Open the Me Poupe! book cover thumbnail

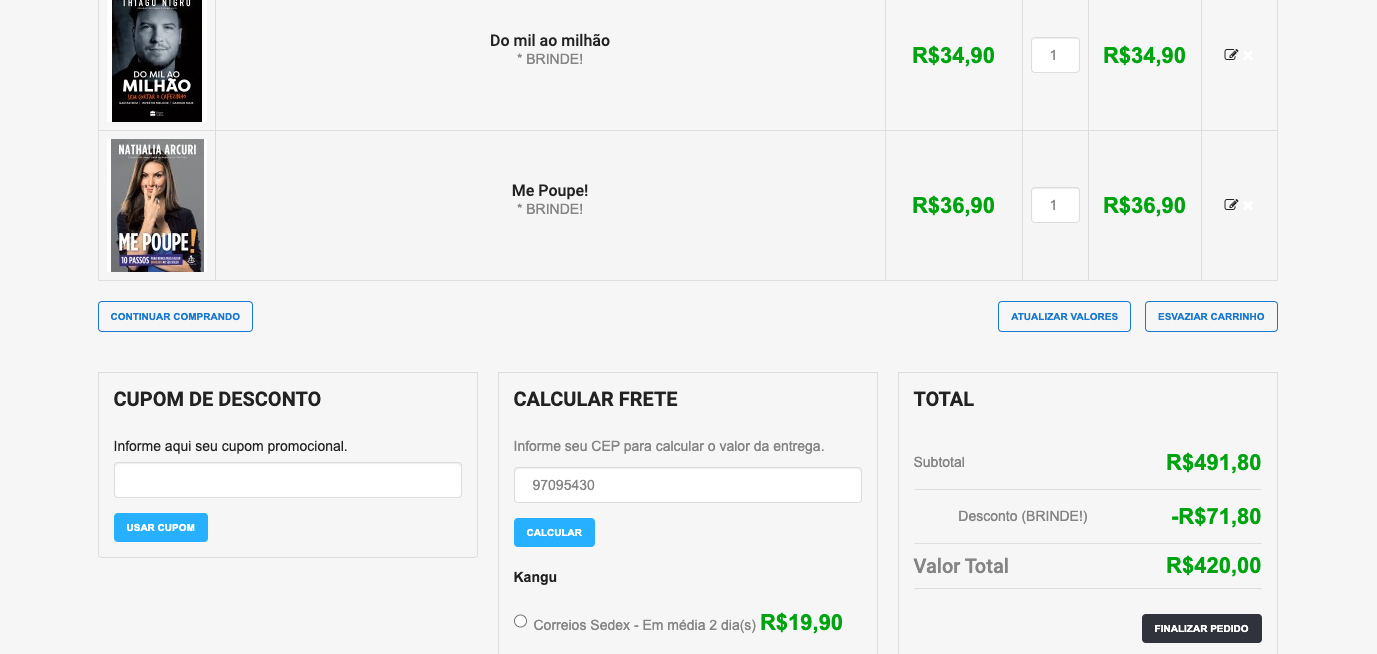[x=157, y=205]
